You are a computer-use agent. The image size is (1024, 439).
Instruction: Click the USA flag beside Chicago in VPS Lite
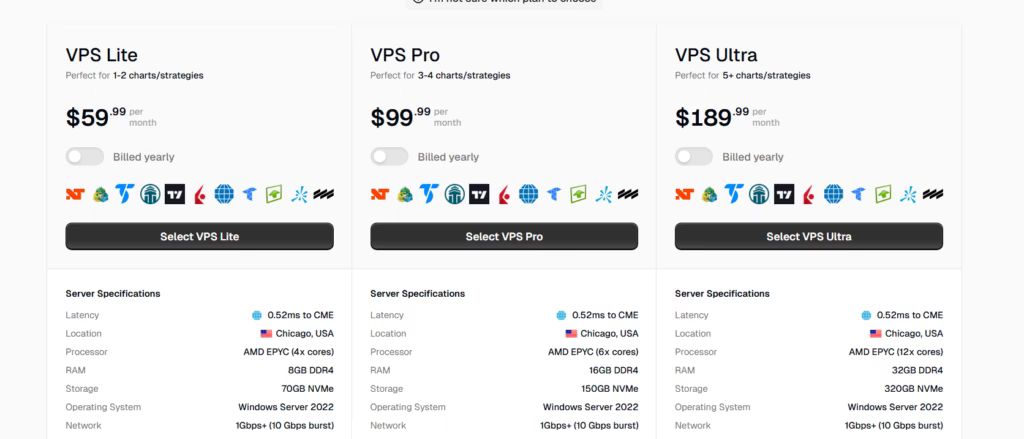(266, 334)
